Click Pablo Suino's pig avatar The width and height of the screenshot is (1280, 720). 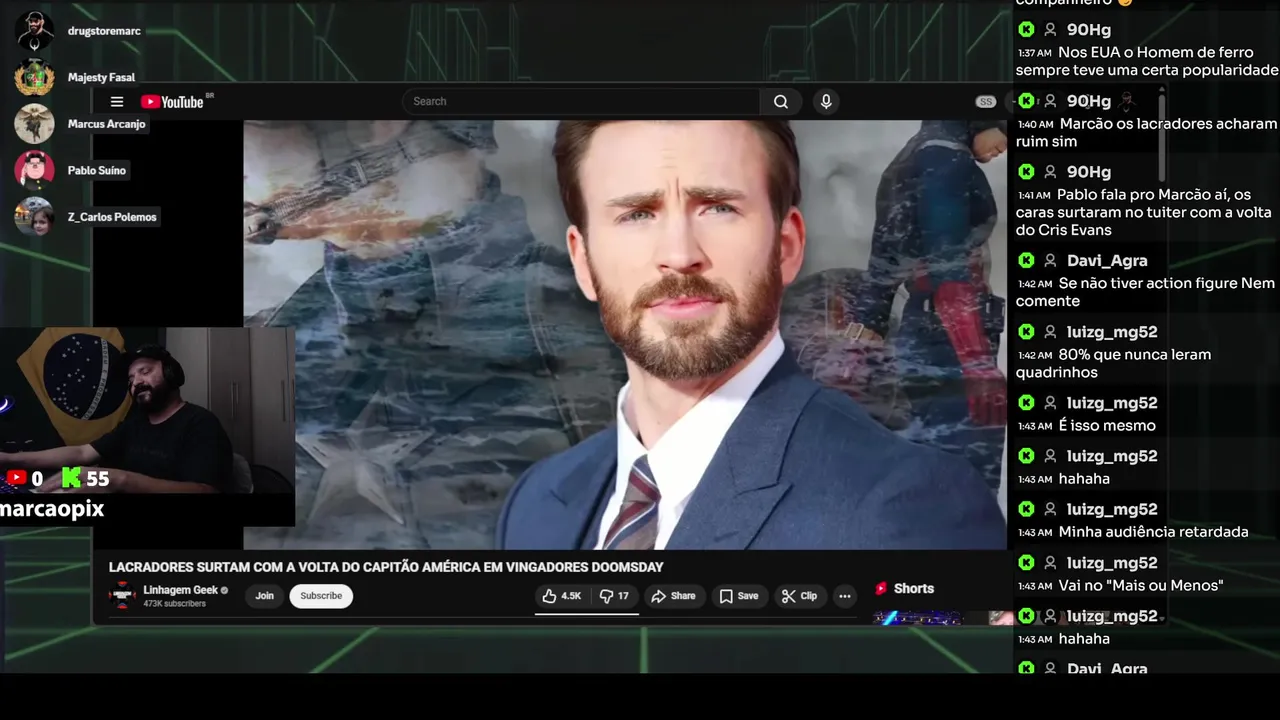point(35,170)
